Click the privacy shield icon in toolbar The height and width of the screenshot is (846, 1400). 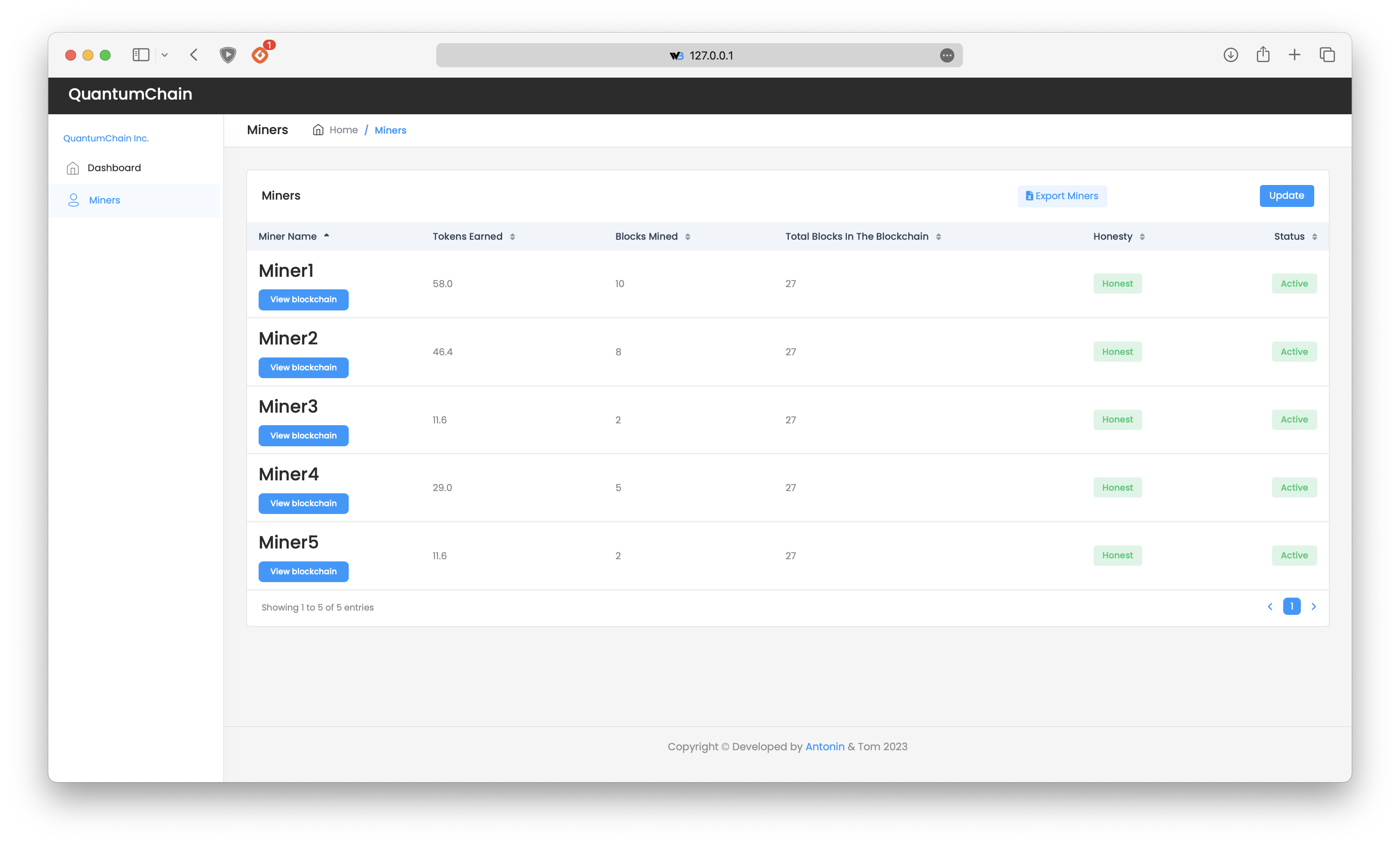(228, 55)
